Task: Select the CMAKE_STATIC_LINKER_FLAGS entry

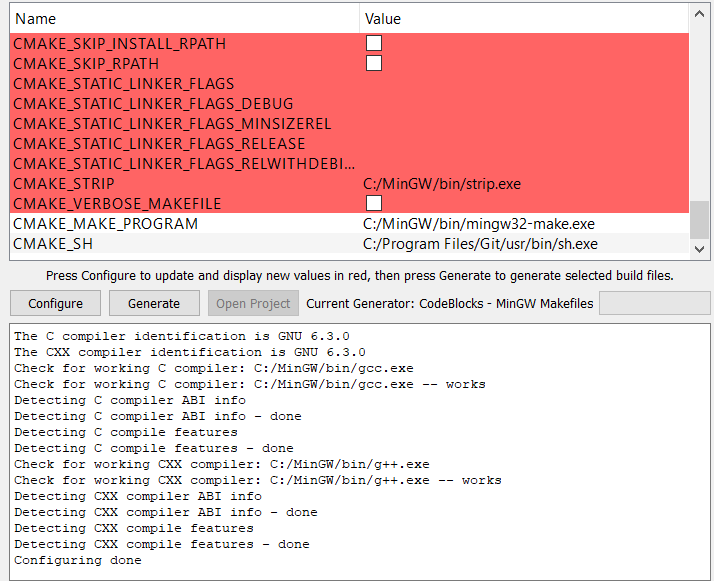Action: [124, 84]
